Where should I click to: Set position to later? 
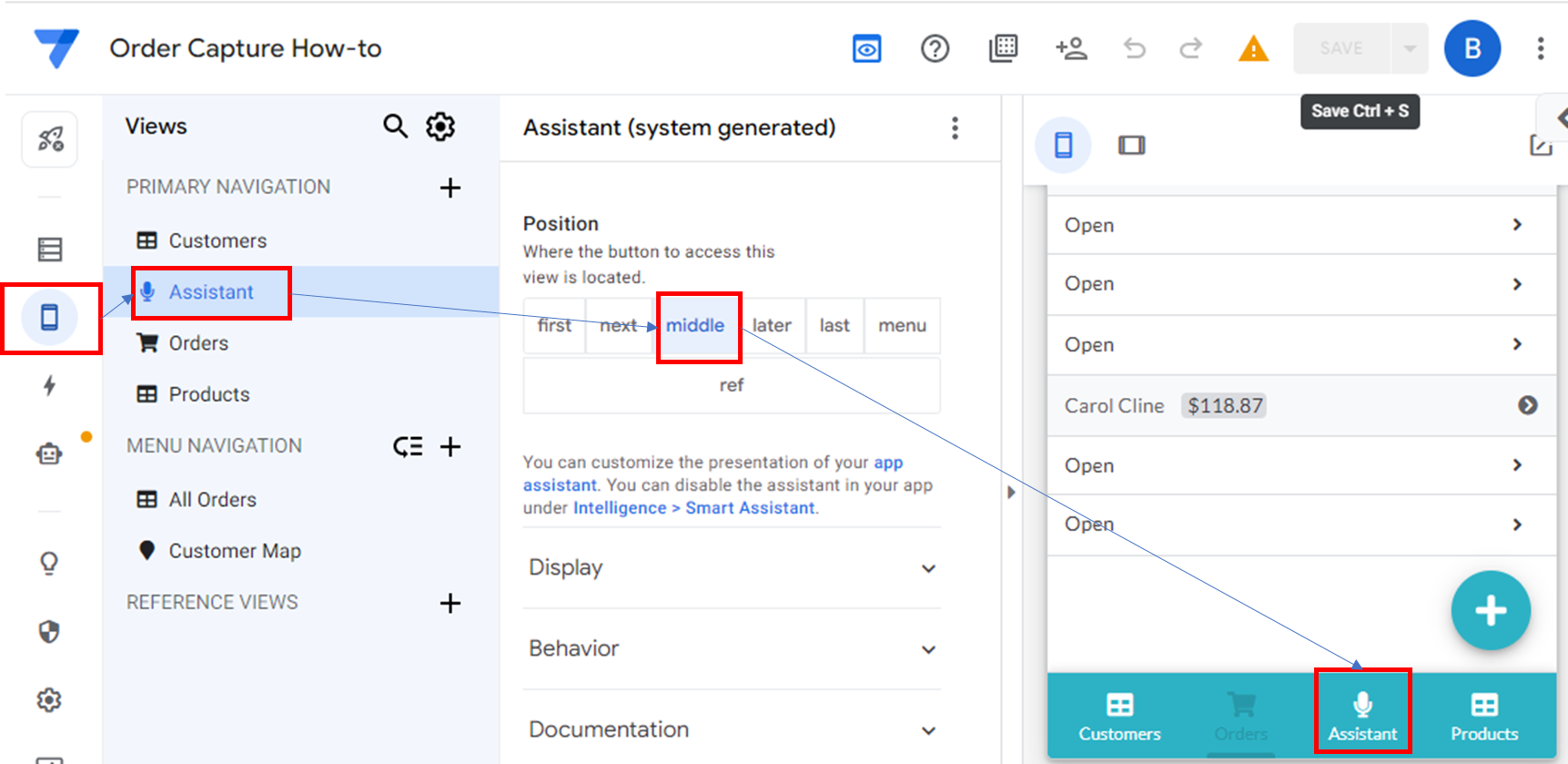pos(772,325)
